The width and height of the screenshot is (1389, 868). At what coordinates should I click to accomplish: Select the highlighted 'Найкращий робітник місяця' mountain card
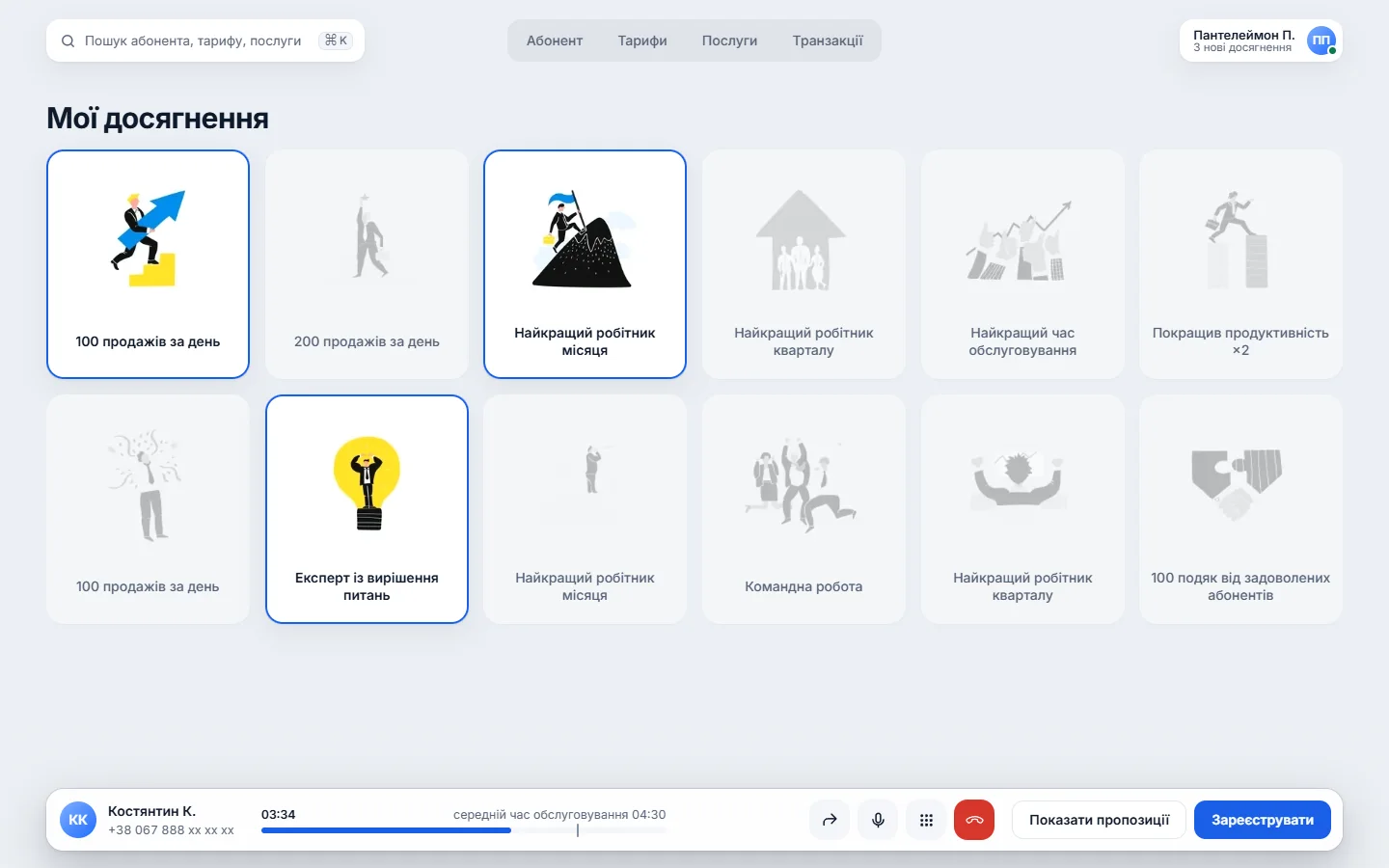[x=585, y=264]
